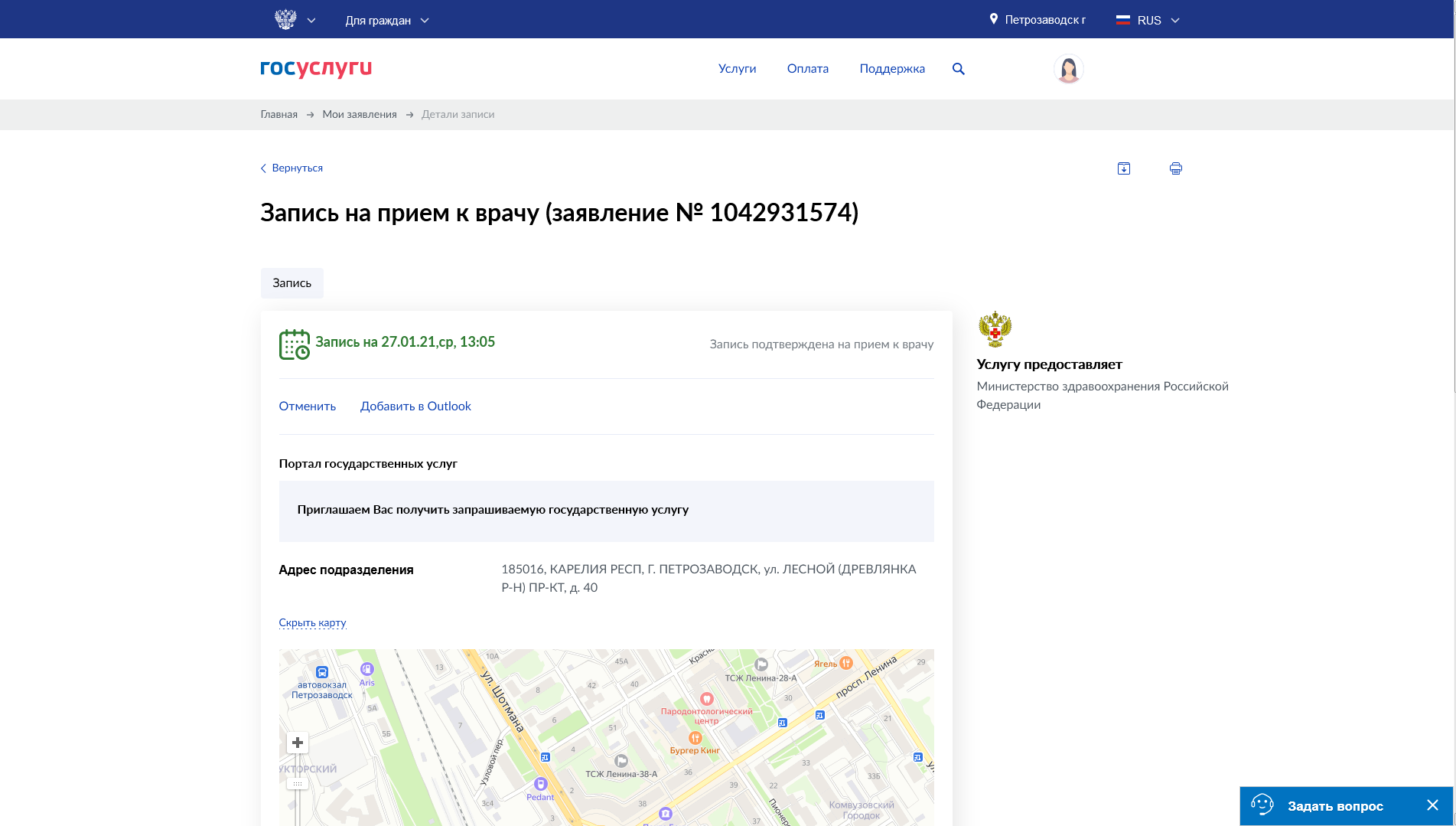Click 'Отменить' to cancel the appointment

[308, 406]
